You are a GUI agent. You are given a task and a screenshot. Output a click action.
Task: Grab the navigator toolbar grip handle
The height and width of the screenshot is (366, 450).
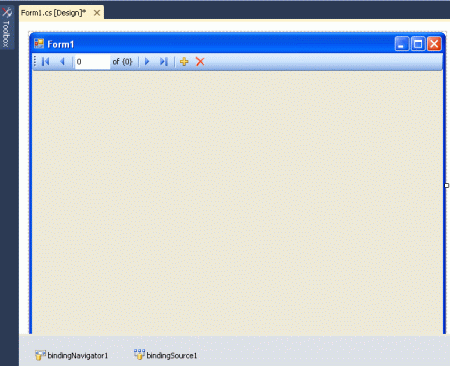(35, 61)
